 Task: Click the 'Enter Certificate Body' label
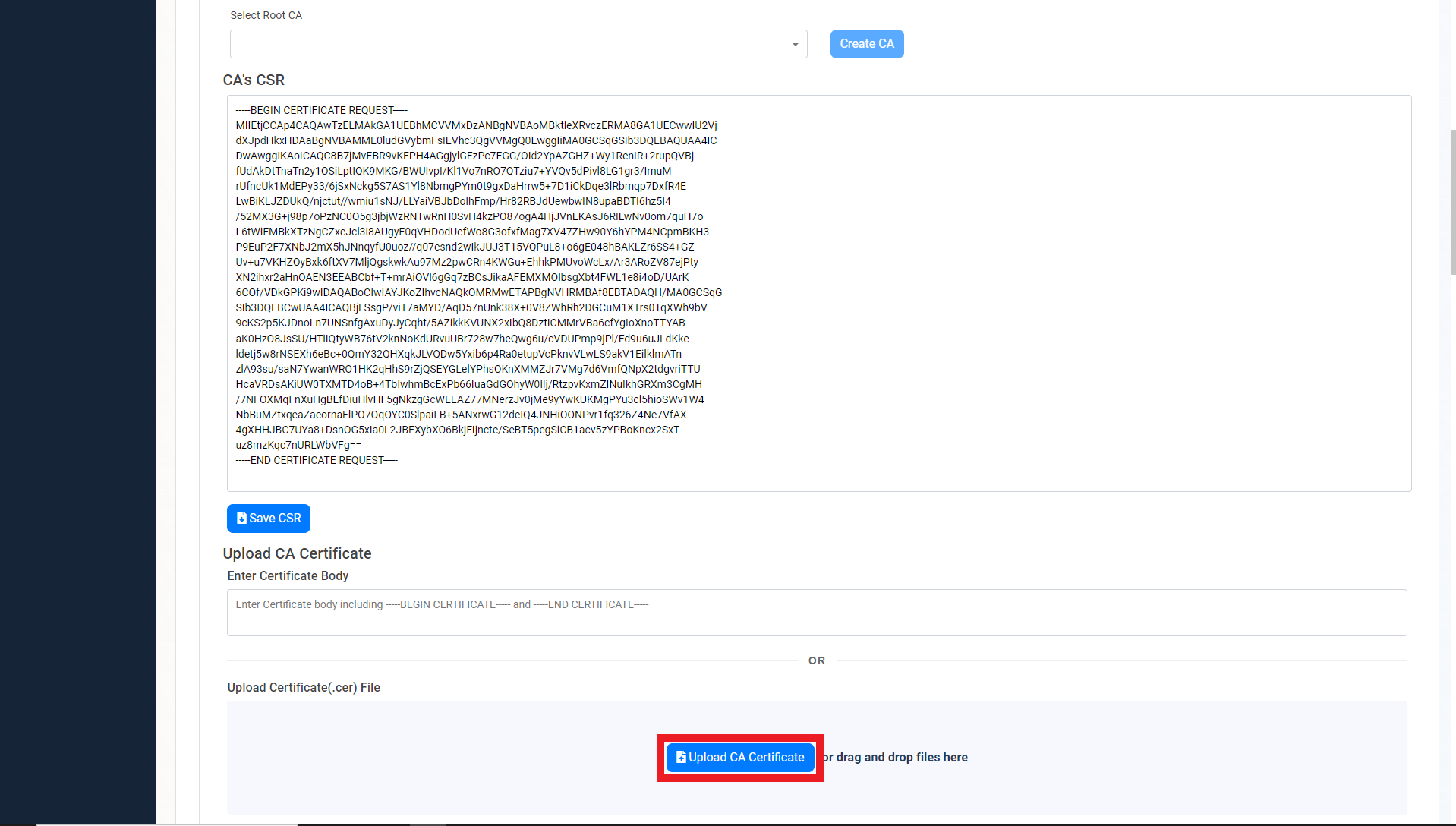[288, 576]
